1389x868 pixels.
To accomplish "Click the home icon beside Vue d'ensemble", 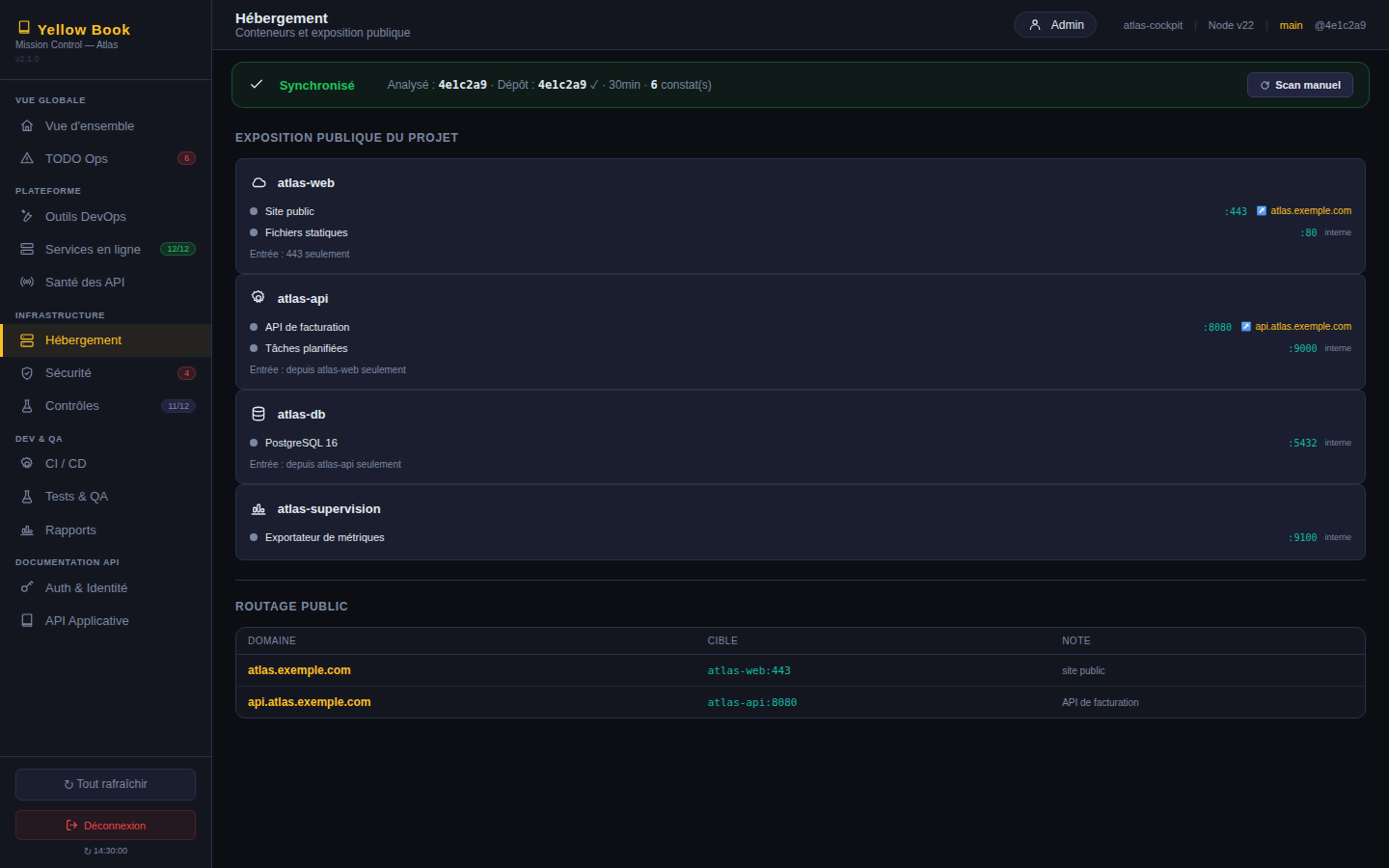I will pos(27,126).
